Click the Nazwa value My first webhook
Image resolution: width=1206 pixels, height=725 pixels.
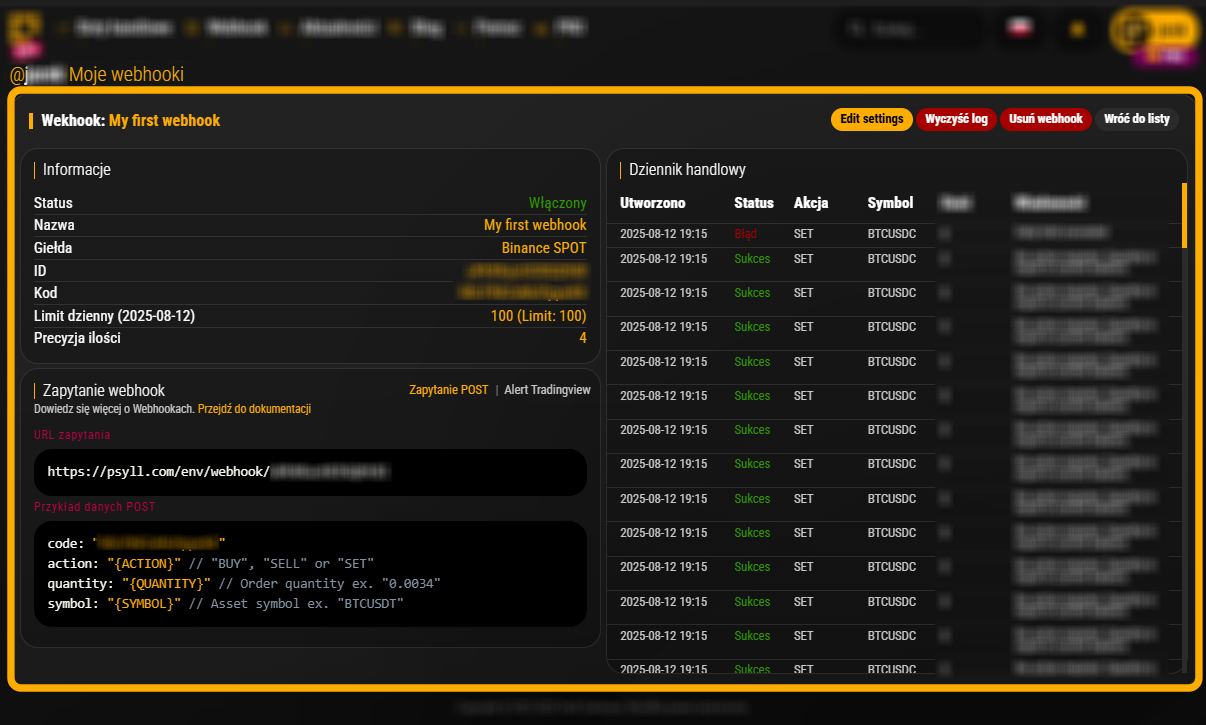point(535,225)
